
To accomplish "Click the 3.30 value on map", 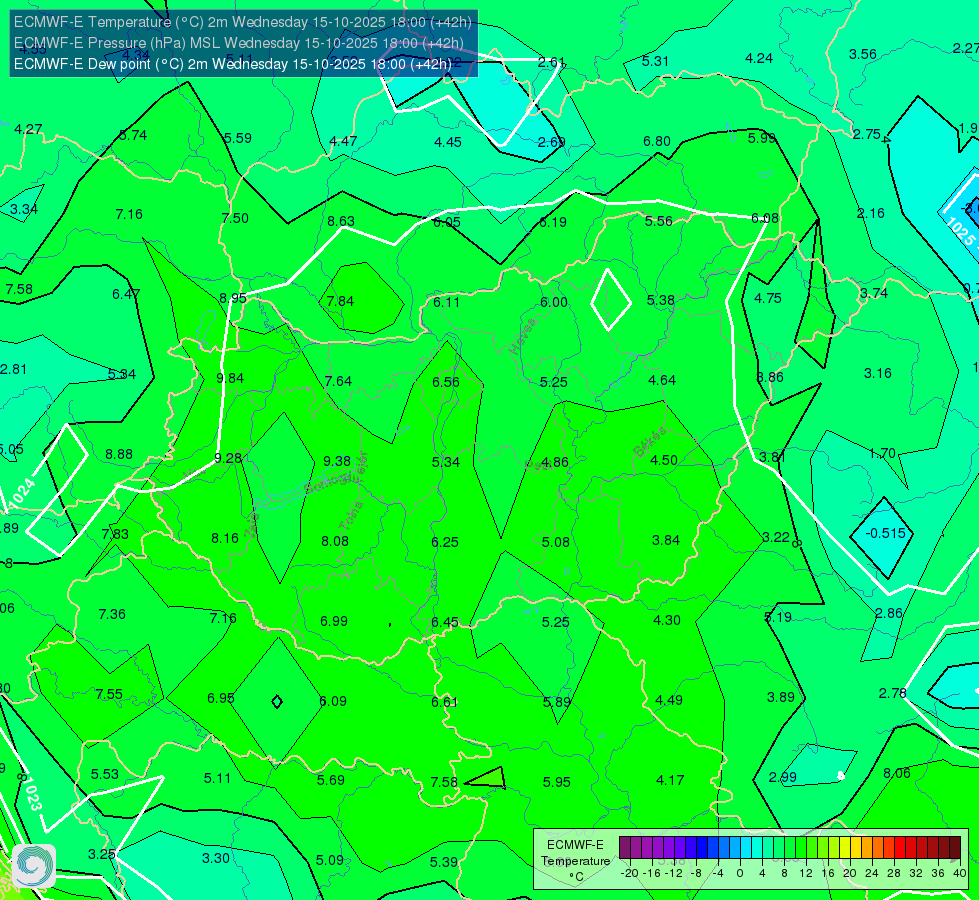I will point(216,858).
